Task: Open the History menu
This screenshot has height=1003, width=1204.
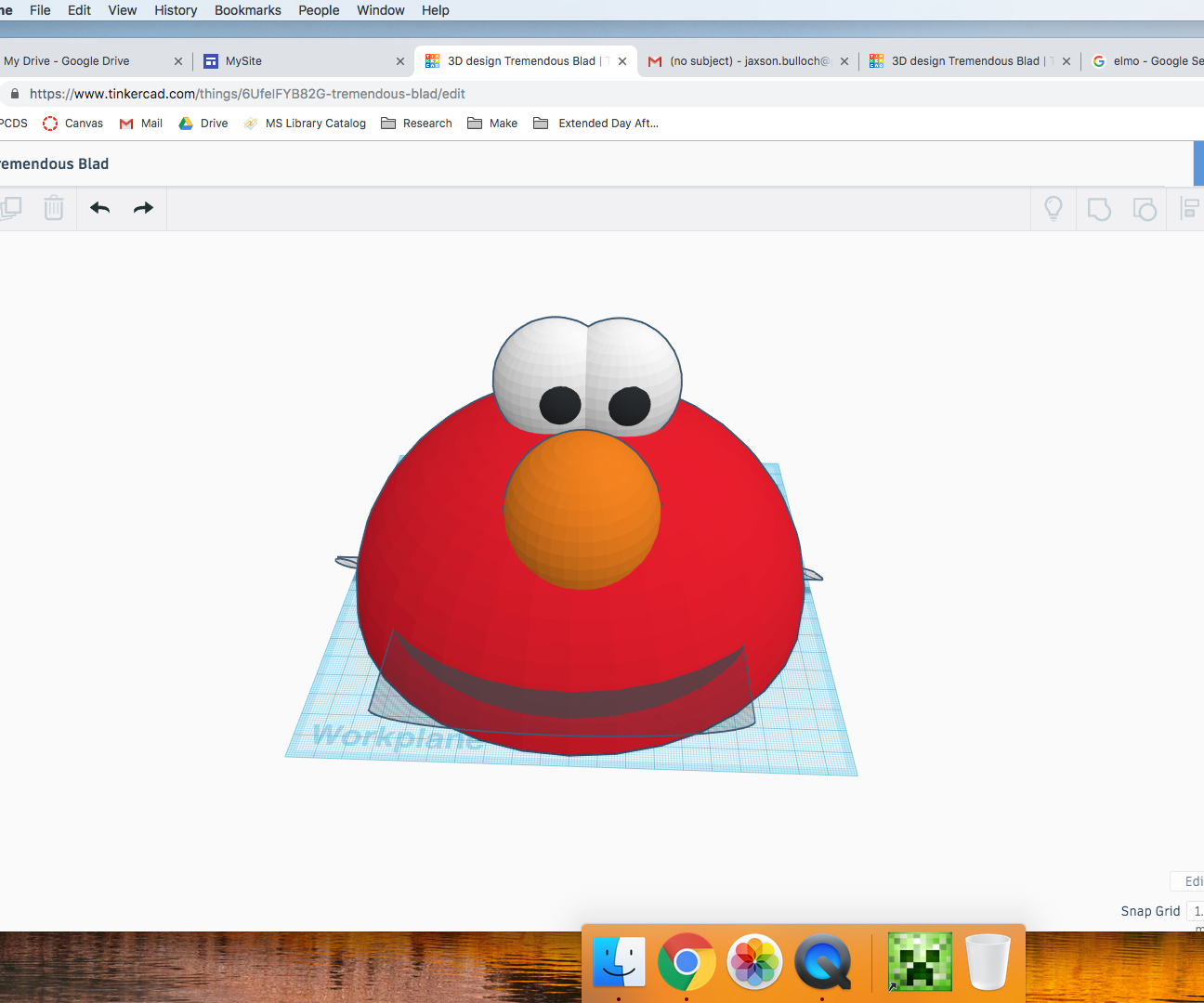Action: (176, 10)
